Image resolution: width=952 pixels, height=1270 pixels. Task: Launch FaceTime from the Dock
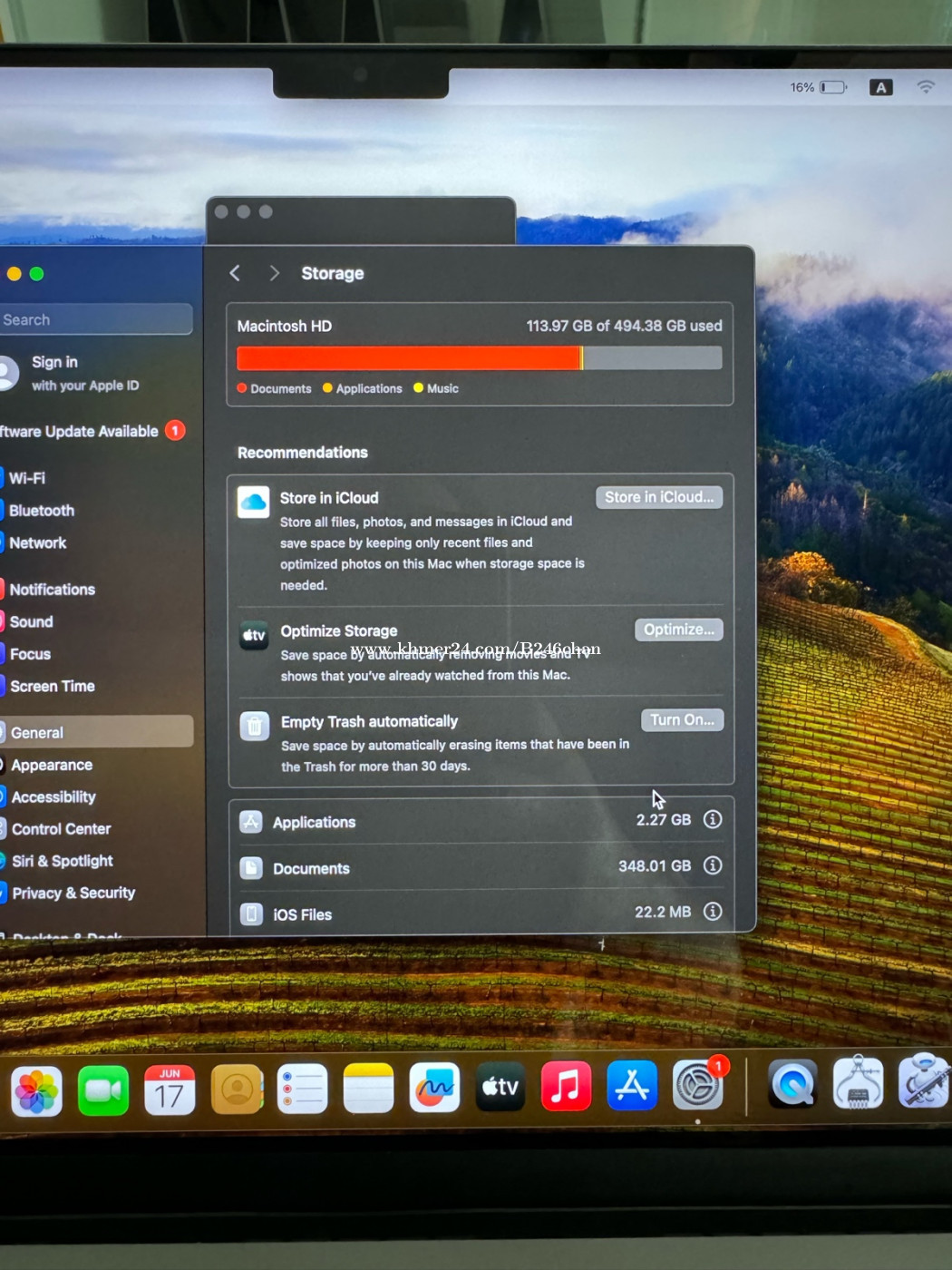pyautogui.click(x=103, y=1089)
